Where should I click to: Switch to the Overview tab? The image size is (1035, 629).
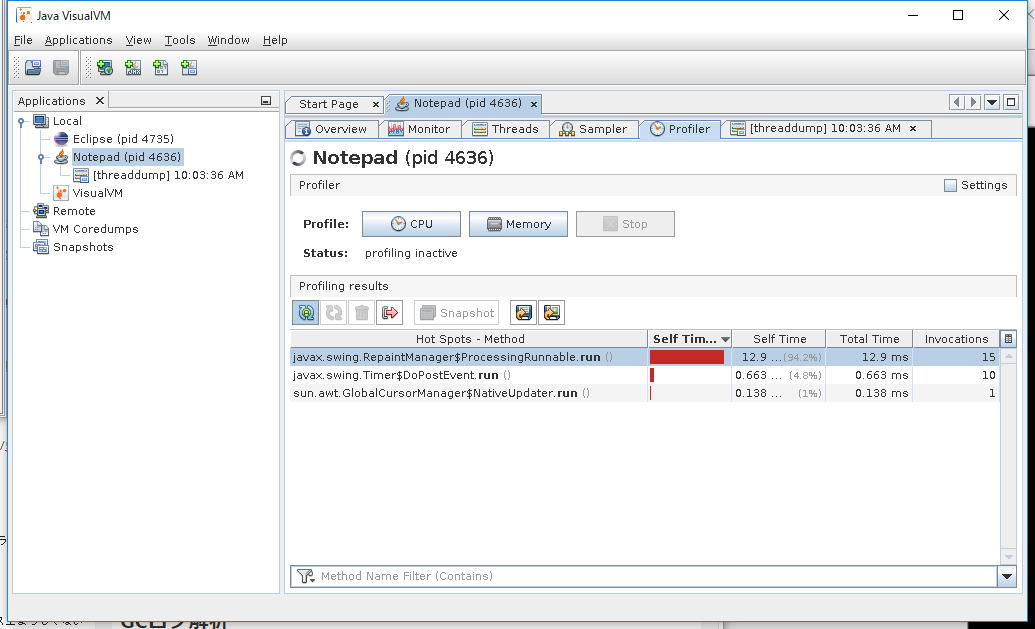[332, 129]
